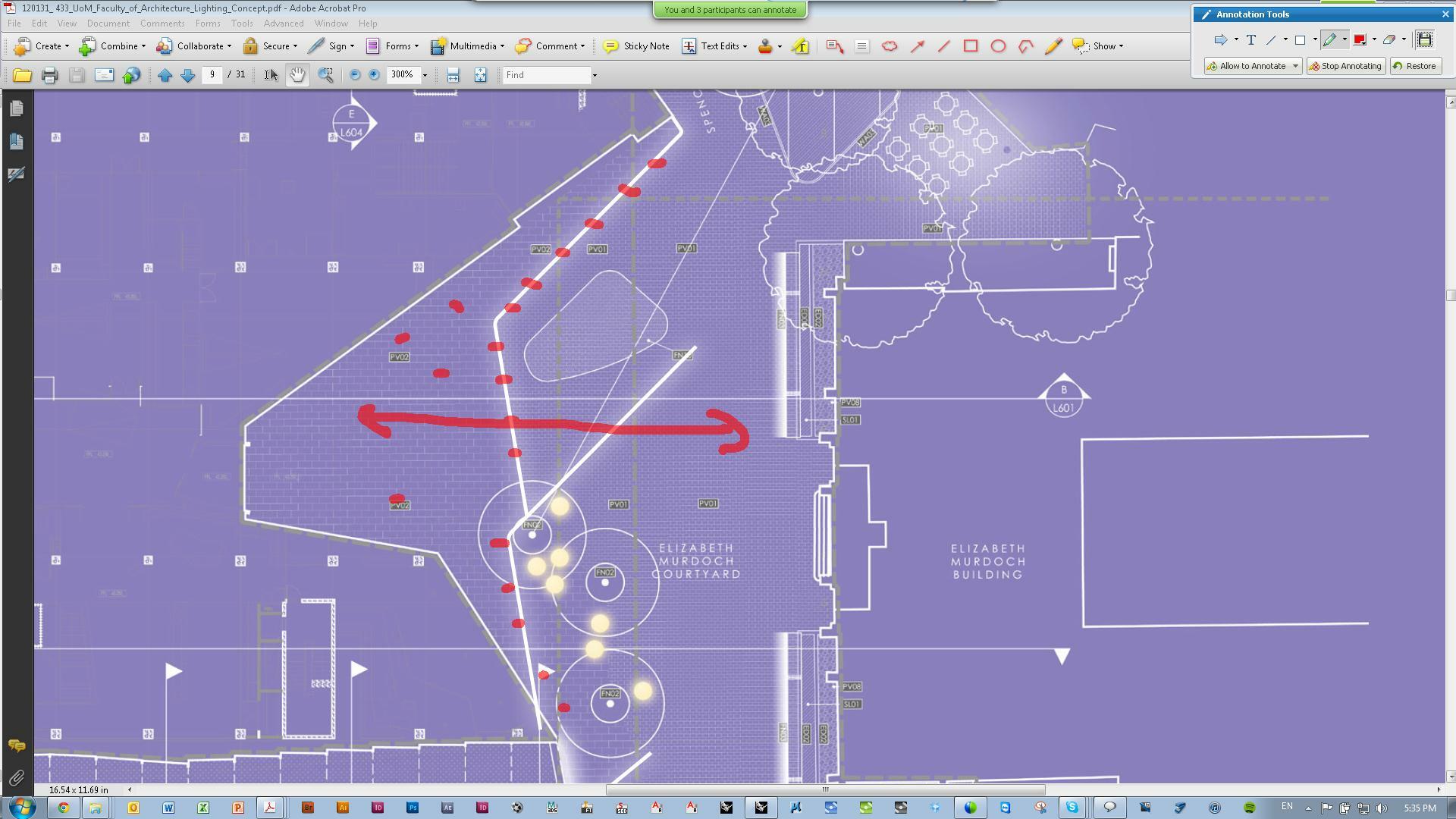Toggle the arrow pointer annotation tool
Viewport: 1456px width, 819px height.
[x=1220, y=39]
